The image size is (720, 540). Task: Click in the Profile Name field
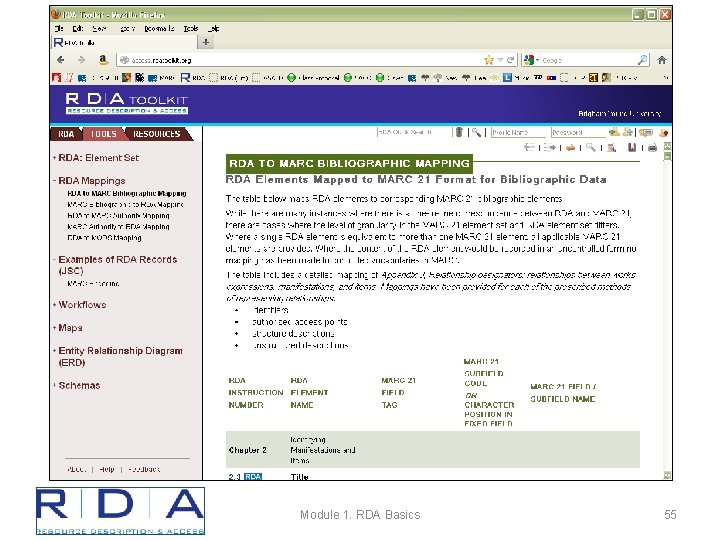tap(518, 132)
